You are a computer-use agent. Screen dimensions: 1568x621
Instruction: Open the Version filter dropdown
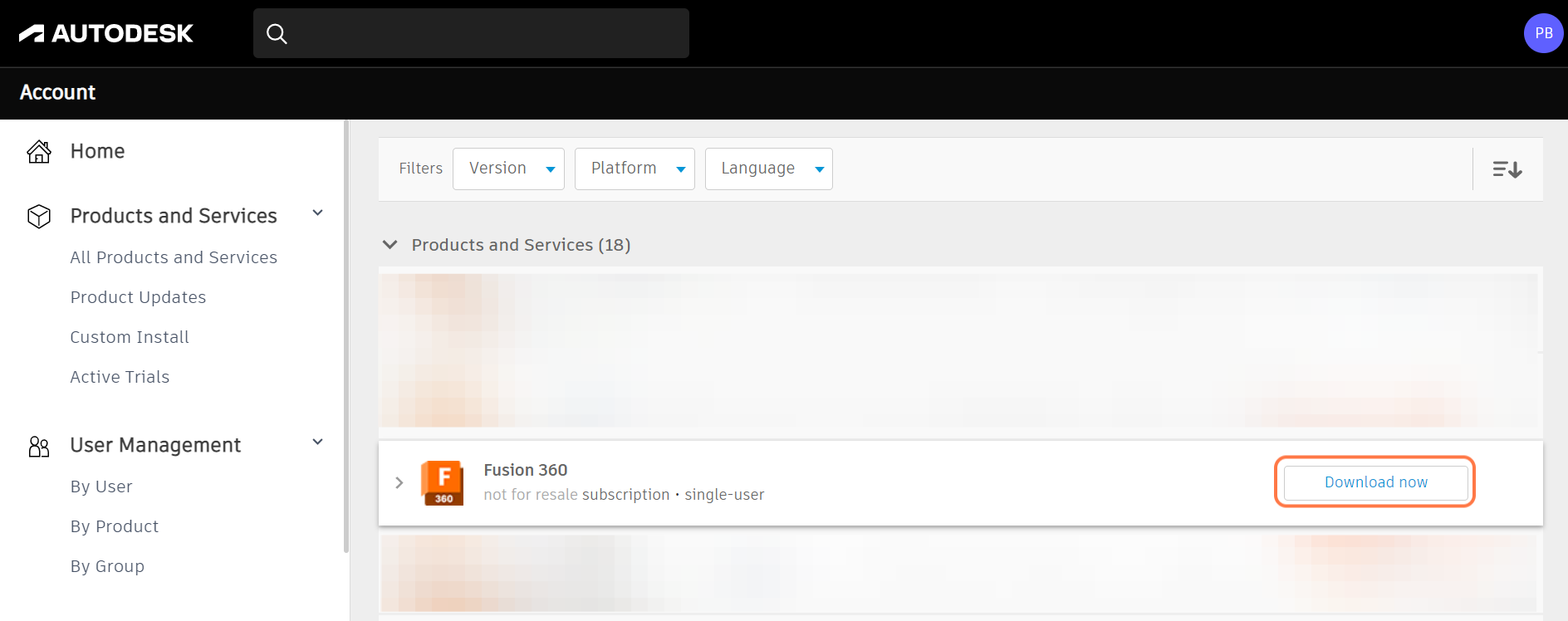[x=508, y=169]
